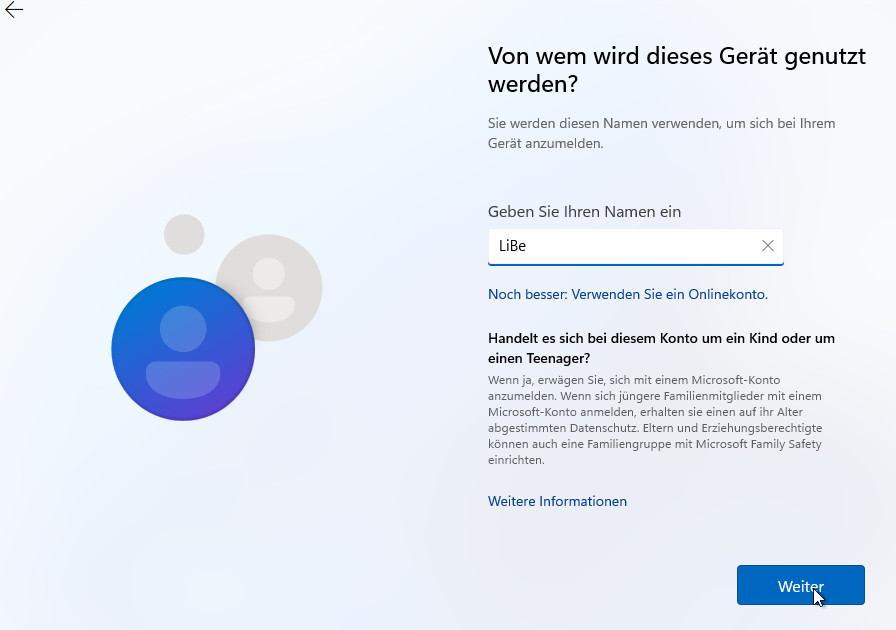Click the grey paragraph about Microsoft-Konto
The width and height of the screenshot is (896, 630).
[x=654, y=420]
